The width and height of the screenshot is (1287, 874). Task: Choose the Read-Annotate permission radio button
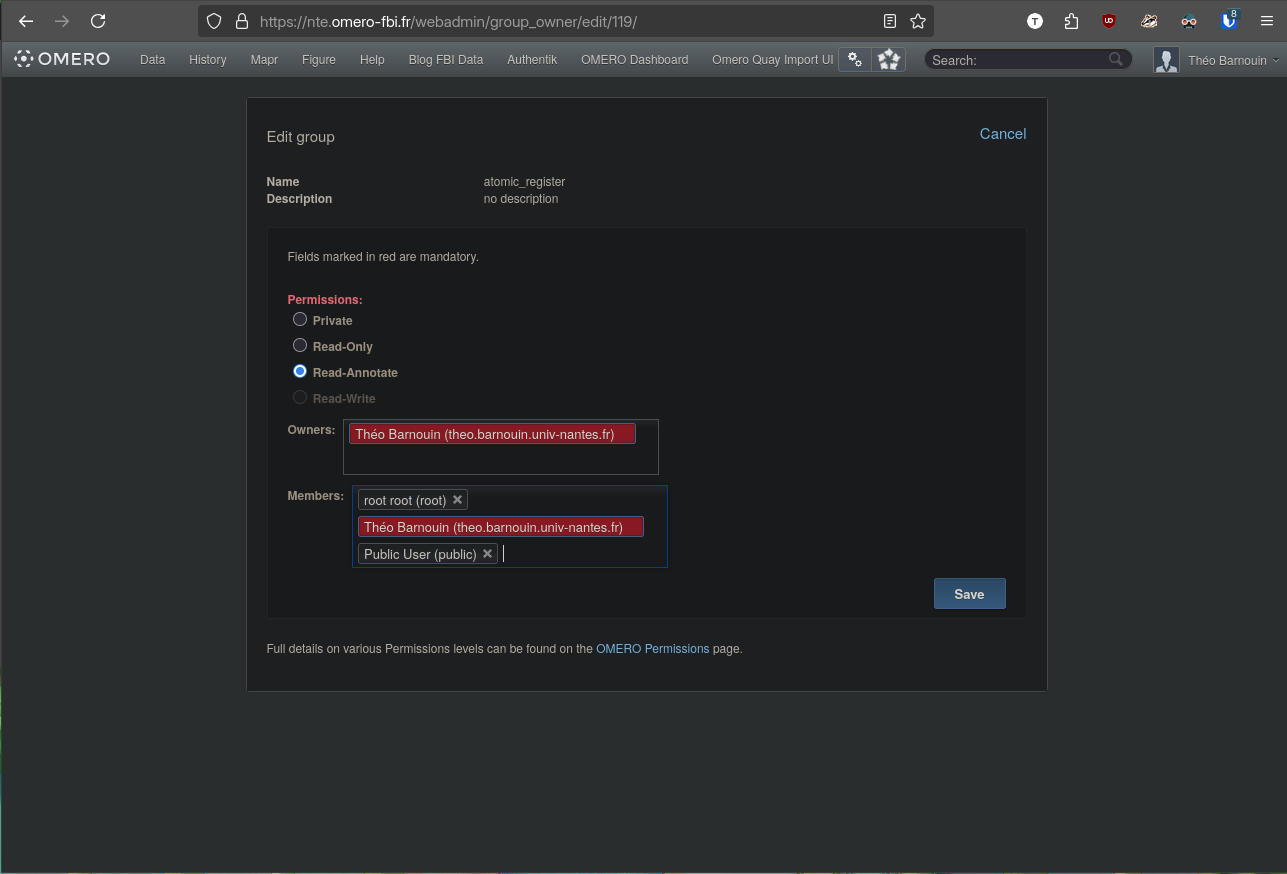tap(300, 372)
